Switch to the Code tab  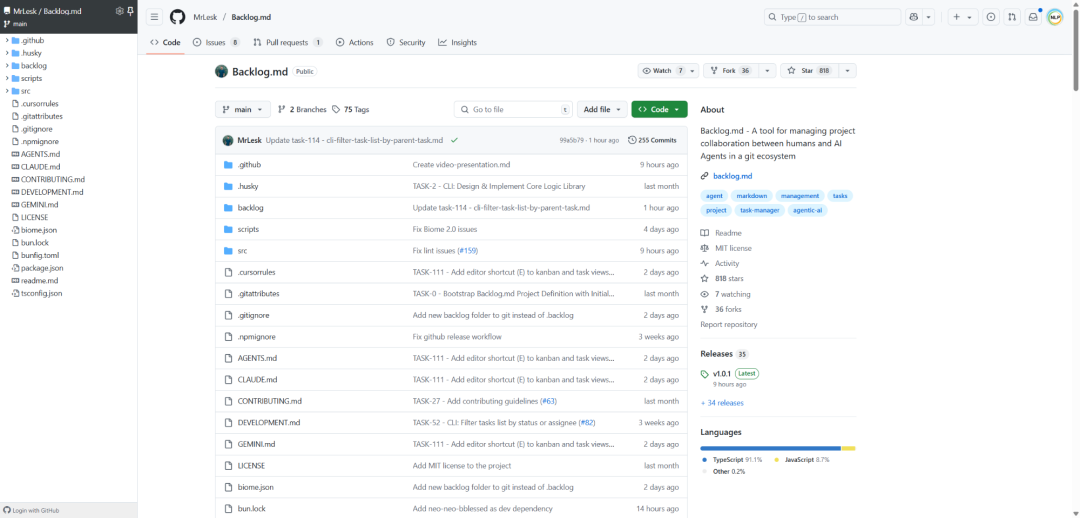tap(165, 42)
